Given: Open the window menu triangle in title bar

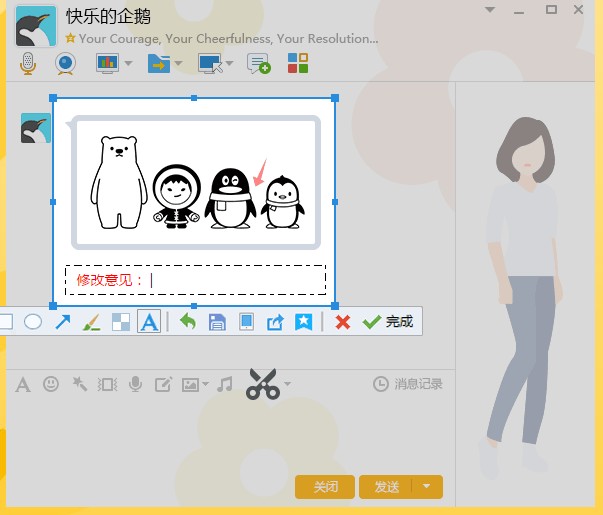Looking at the screenshot, I should (490, 10).
